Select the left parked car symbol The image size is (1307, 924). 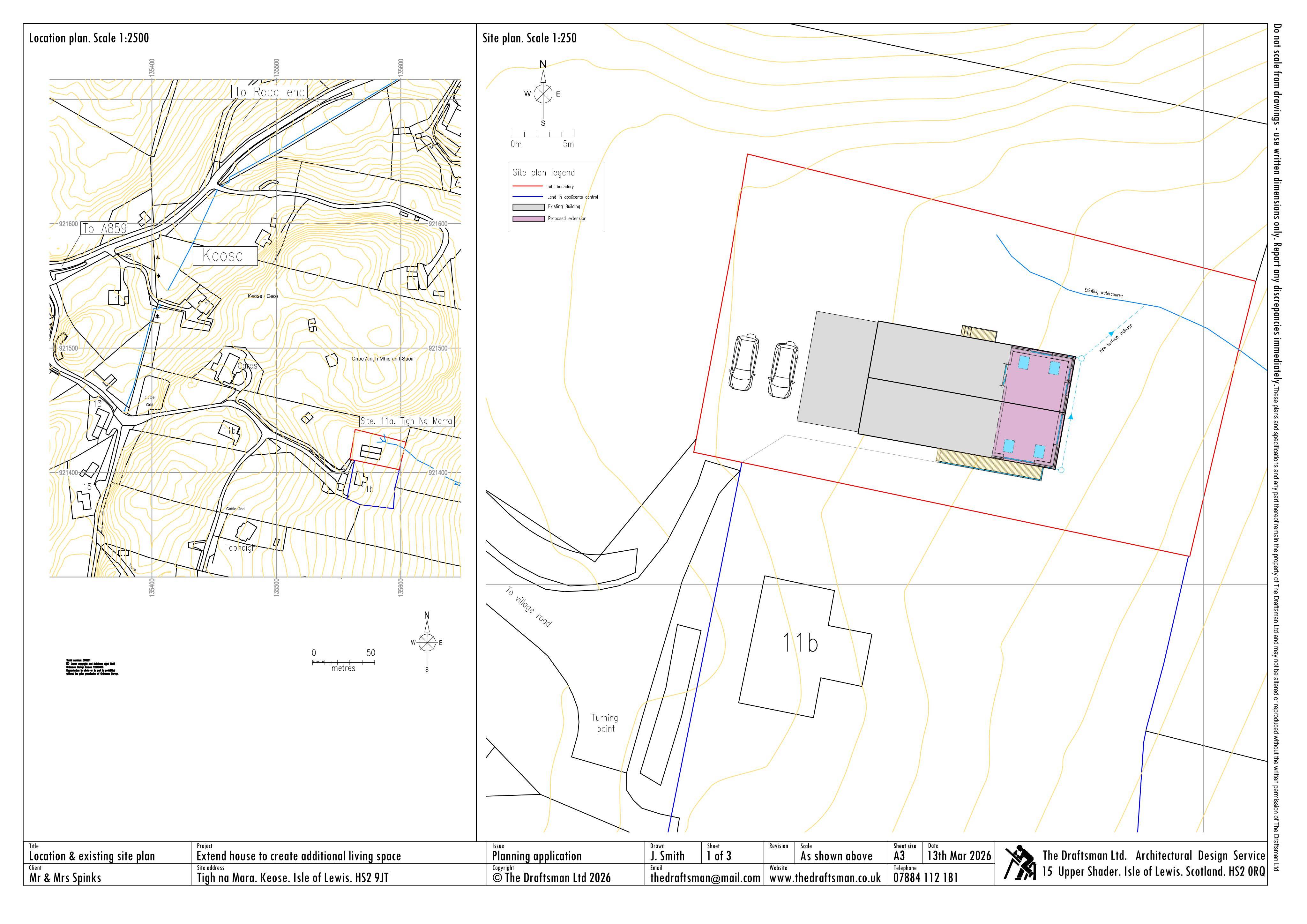(744, 363)
